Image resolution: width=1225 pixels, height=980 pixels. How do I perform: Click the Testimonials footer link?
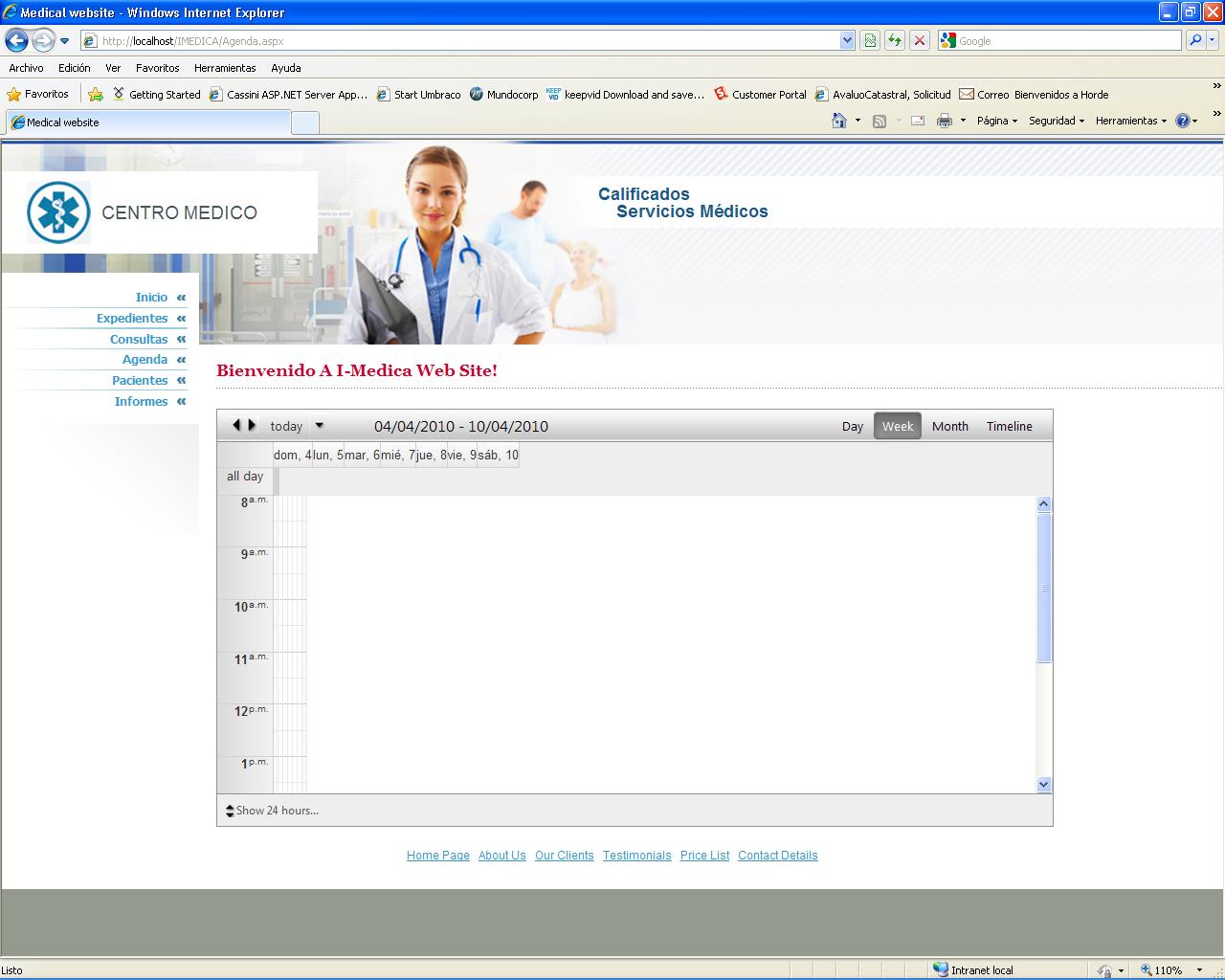point(637,856)
